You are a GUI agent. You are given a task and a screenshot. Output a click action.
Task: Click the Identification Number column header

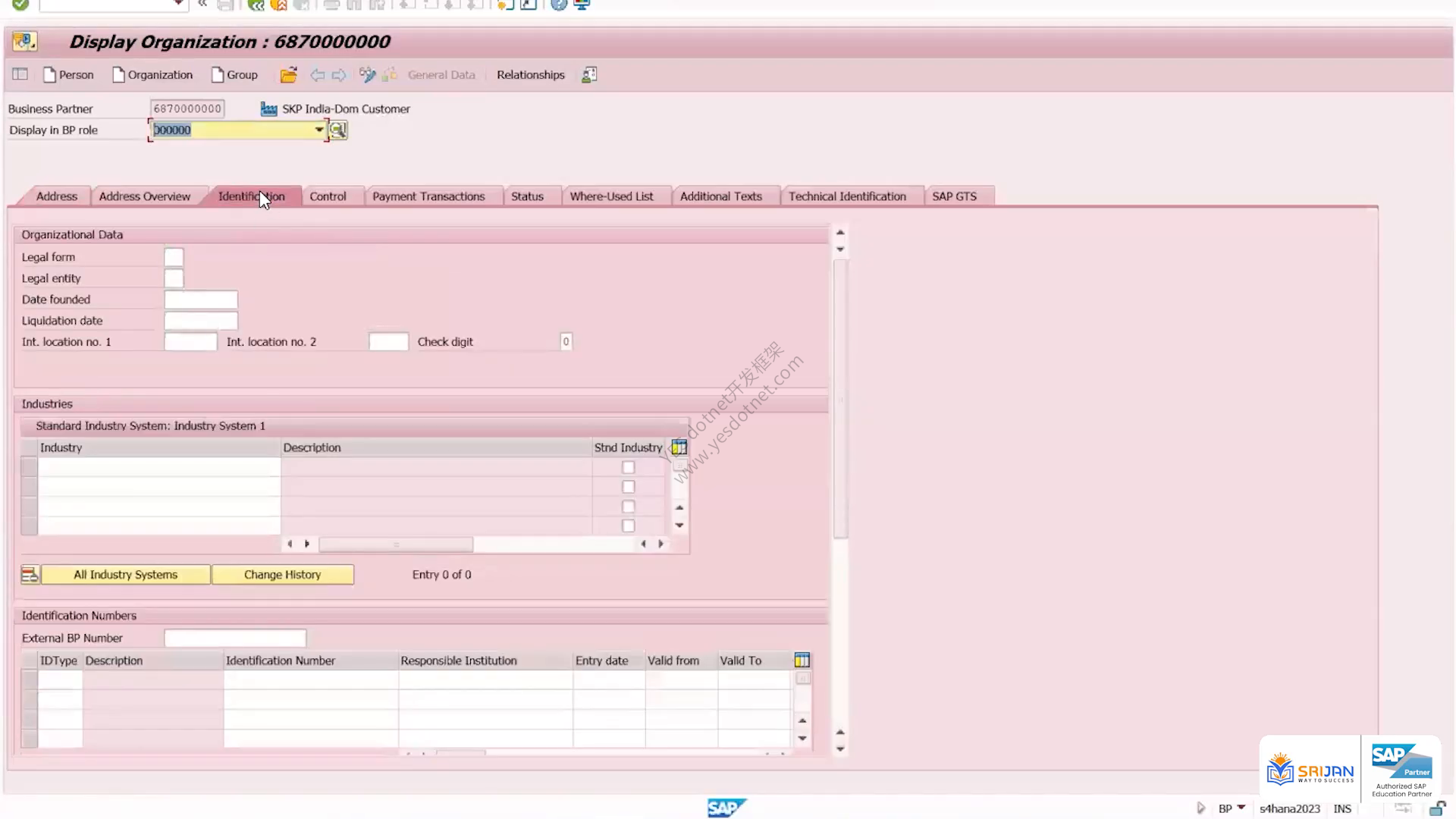[311, 661]
